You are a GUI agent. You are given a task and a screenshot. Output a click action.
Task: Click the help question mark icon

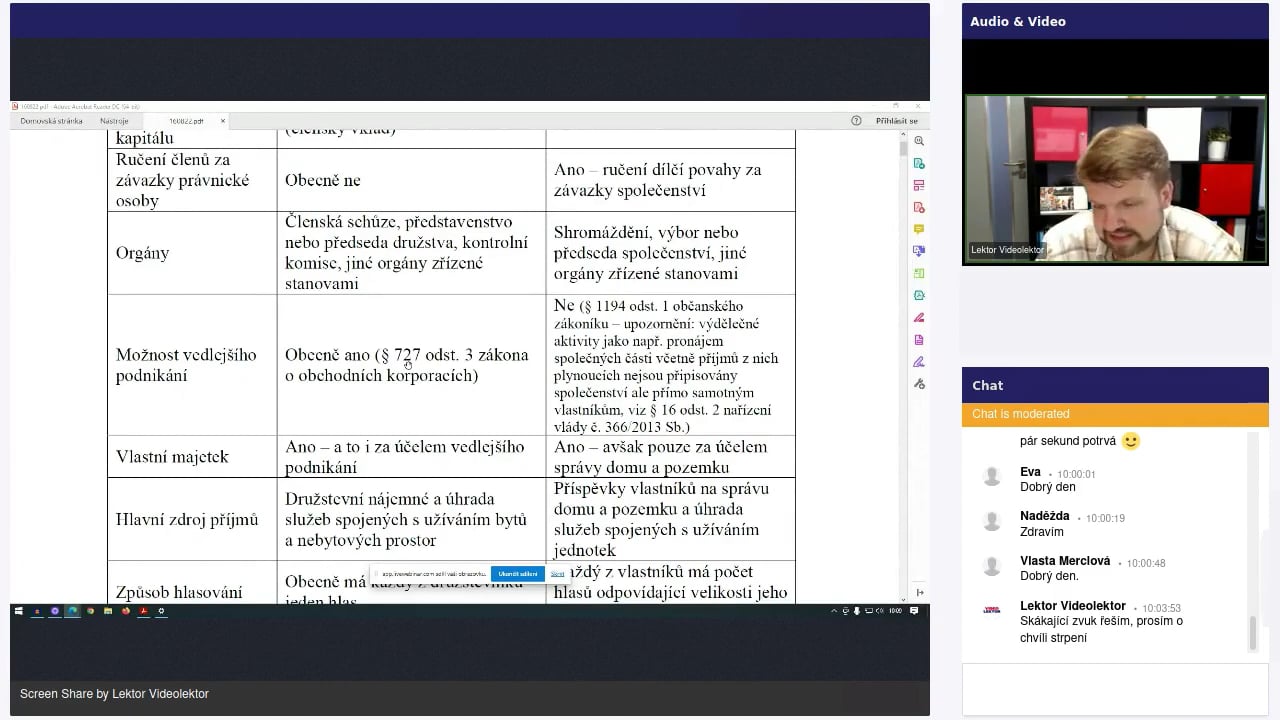pyautogui.click(x=856, y=121)
